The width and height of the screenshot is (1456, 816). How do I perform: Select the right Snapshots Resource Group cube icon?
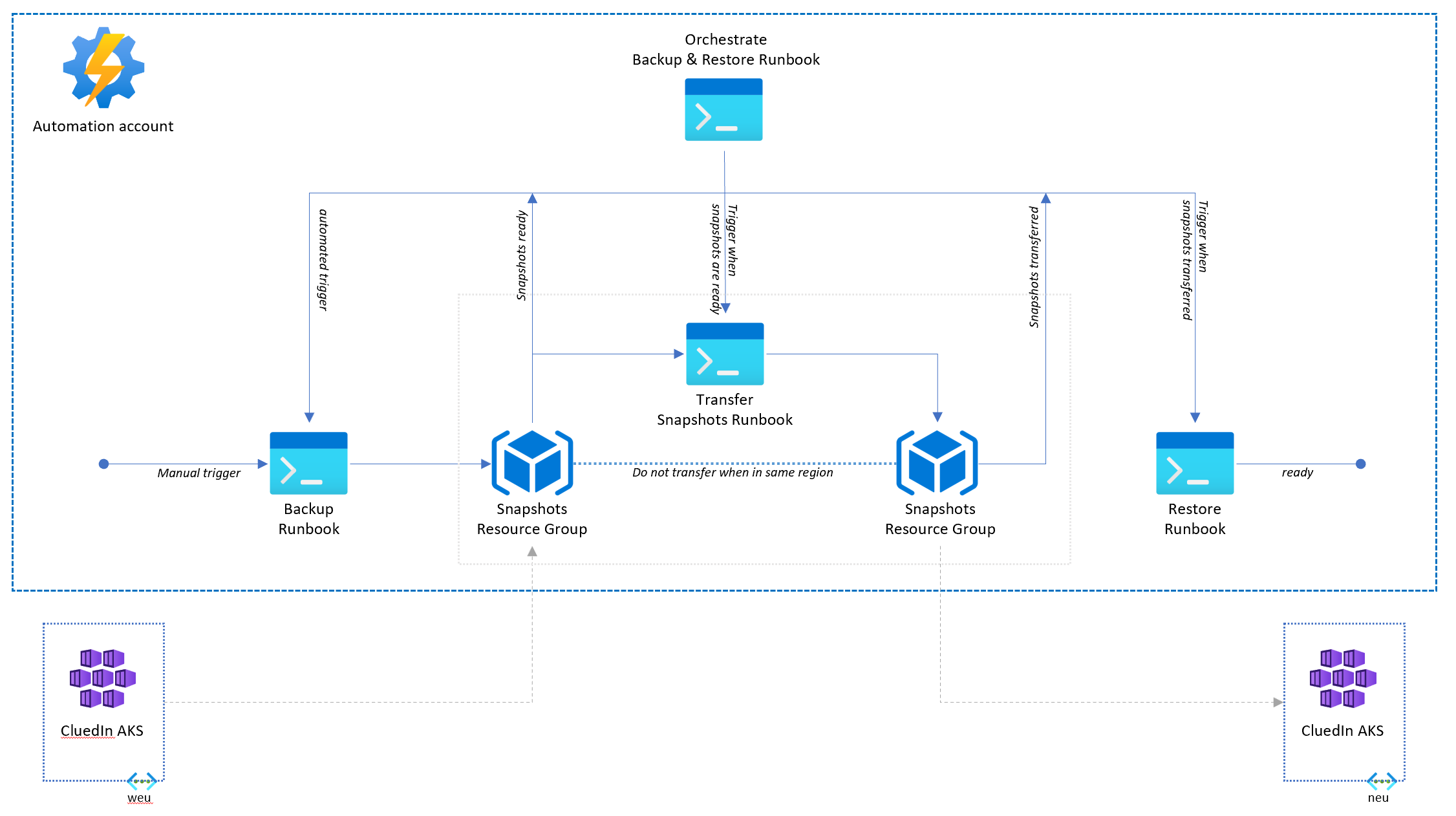pyautogui.click(x=937, y=463)
